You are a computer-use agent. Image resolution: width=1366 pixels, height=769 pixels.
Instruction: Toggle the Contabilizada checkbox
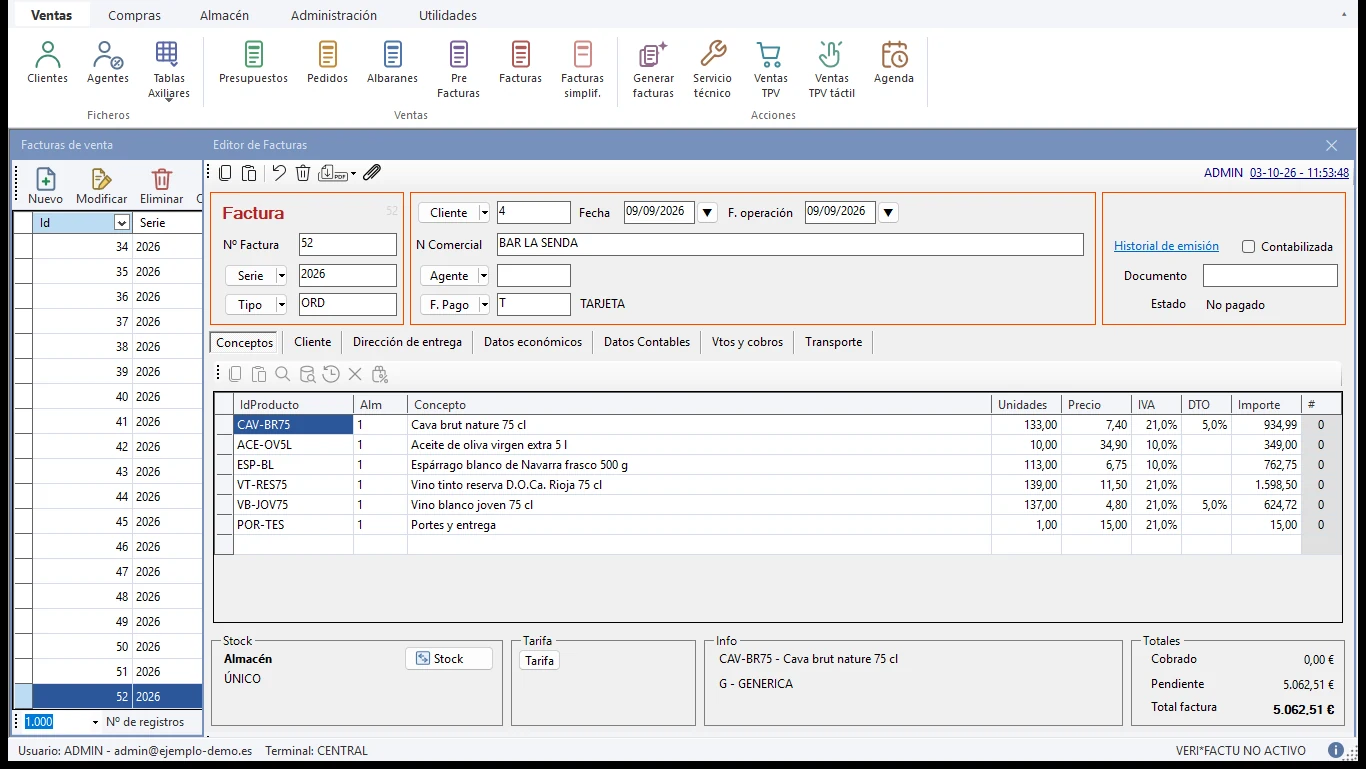click(x=1249, y=246)
